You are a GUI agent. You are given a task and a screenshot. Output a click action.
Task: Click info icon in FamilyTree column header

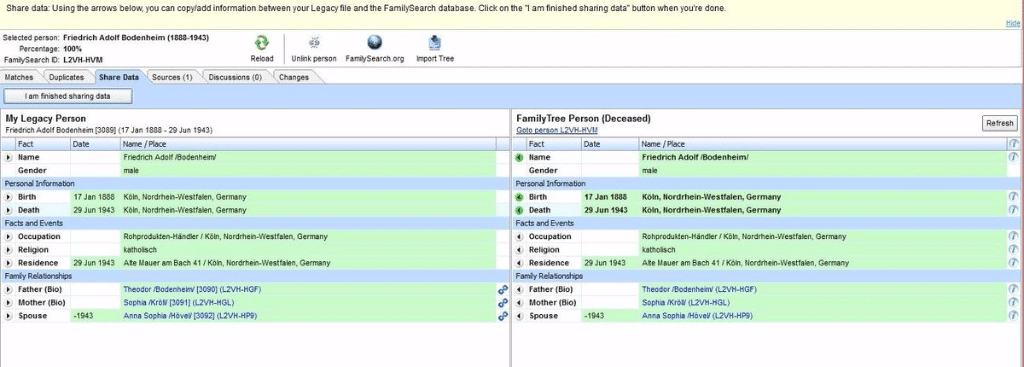point(1014,144)
